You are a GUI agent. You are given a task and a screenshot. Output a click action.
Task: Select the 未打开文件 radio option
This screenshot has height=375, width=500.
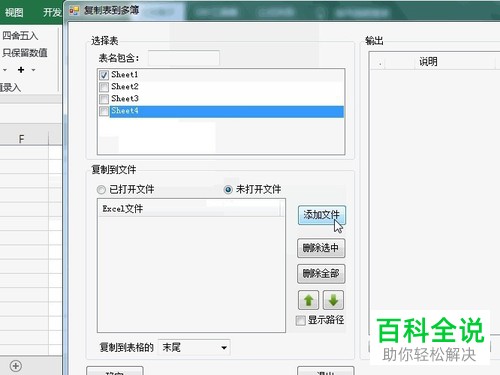(x=228, y=190)
